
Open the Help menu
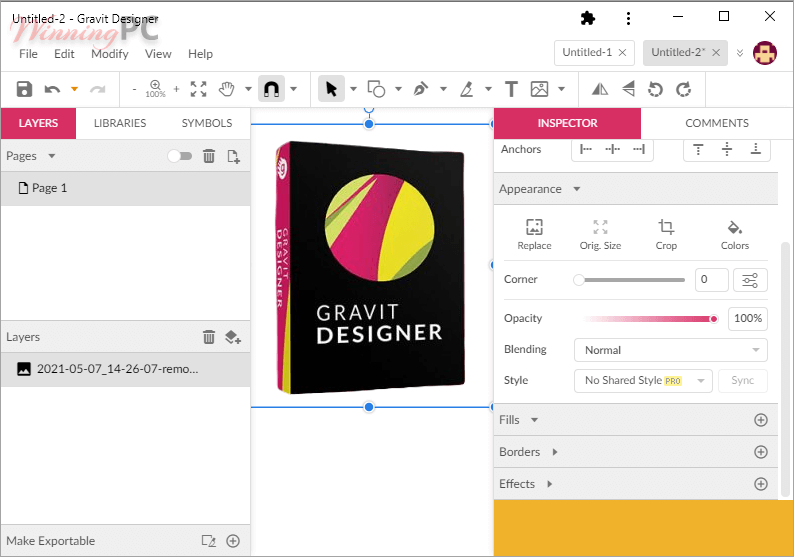click(201, 54)
